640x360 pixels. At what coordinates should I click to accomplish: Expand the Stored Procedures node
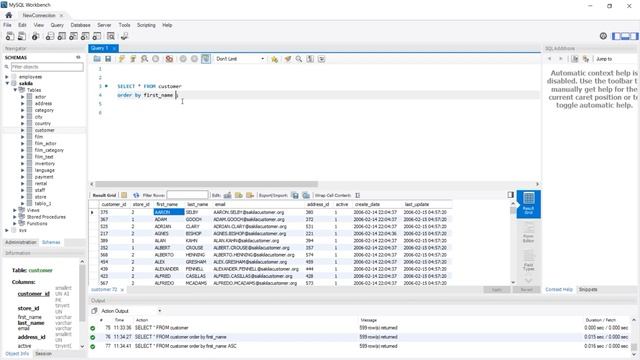15,217
